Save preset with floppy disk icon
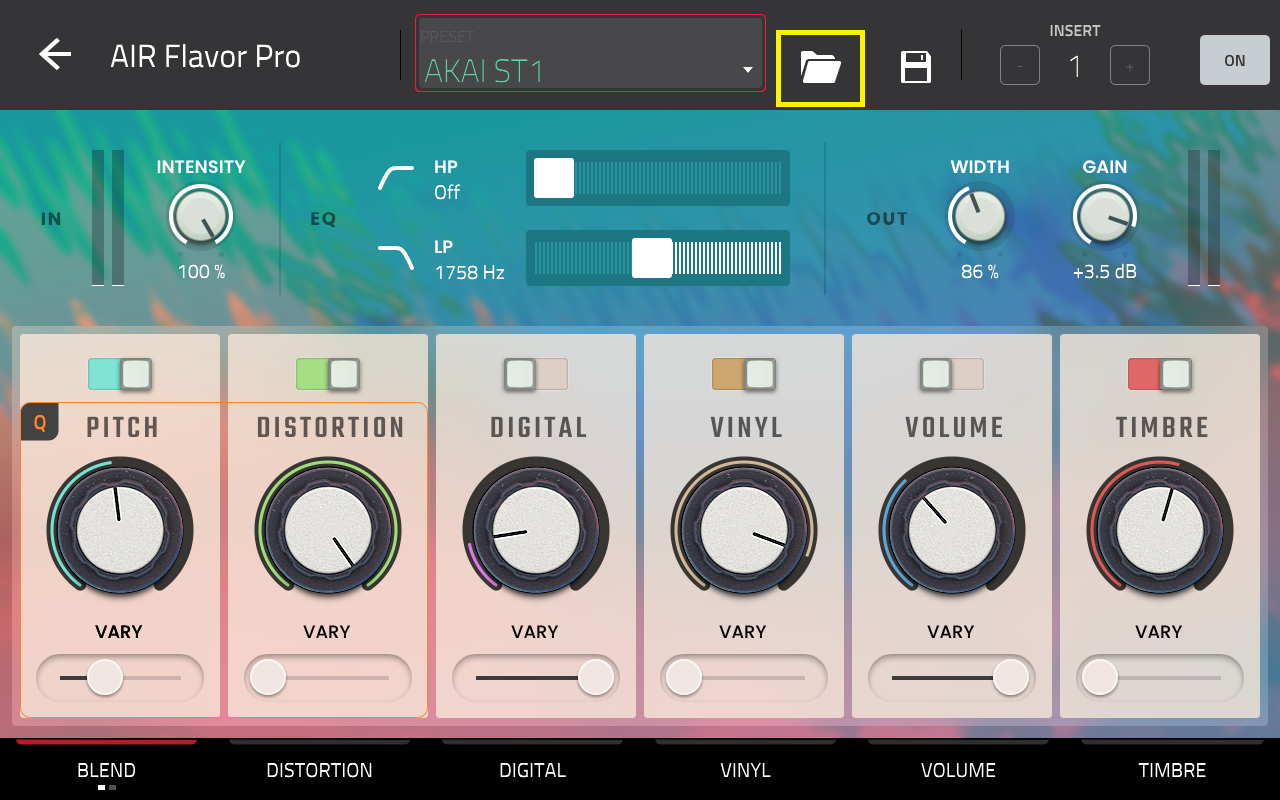Screen dimensions: 1280x800 [916, 68]
